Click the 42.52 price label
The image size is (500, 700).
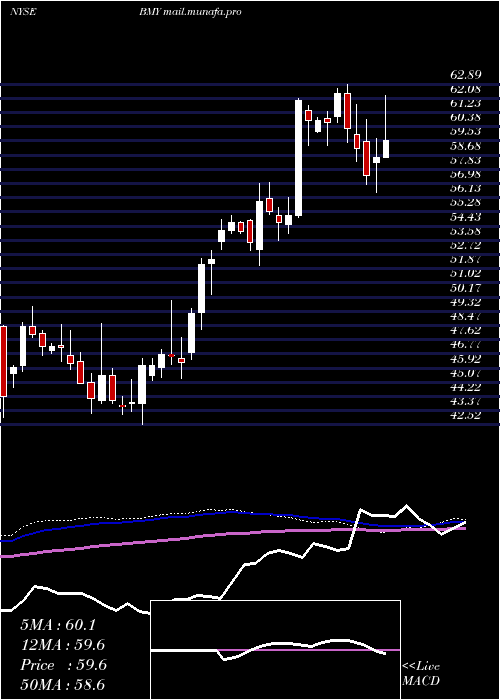pos(468,415)
